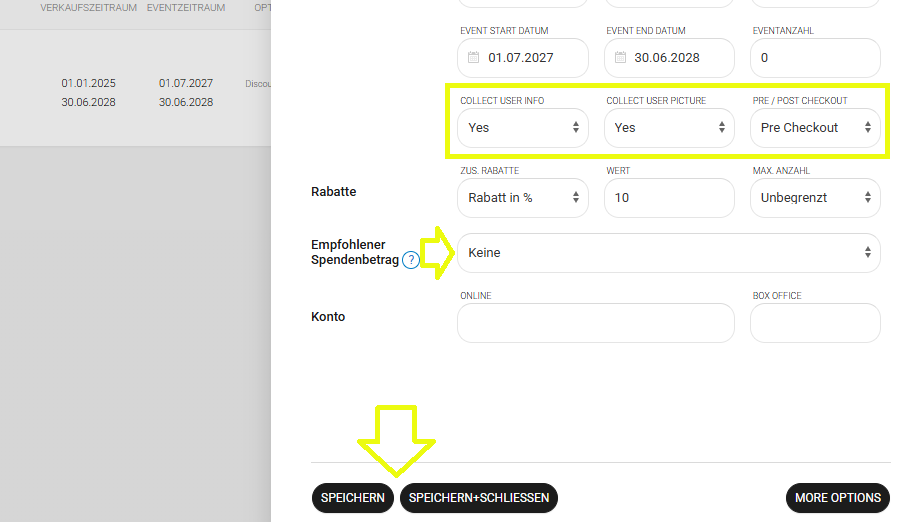Viewport: 916px width, 522px height.
Task: Click the More Options button
Action: point(837,498)
